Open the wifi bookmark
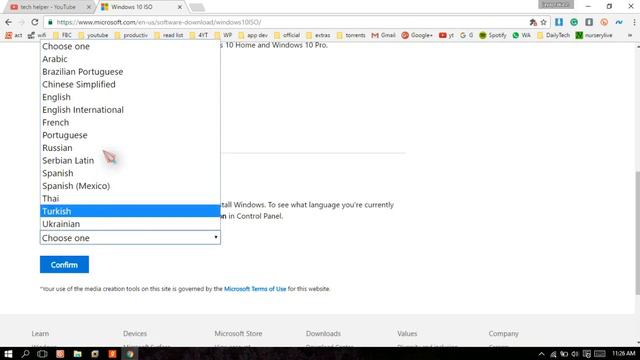The image size is (640, 360). pos(37,36)
